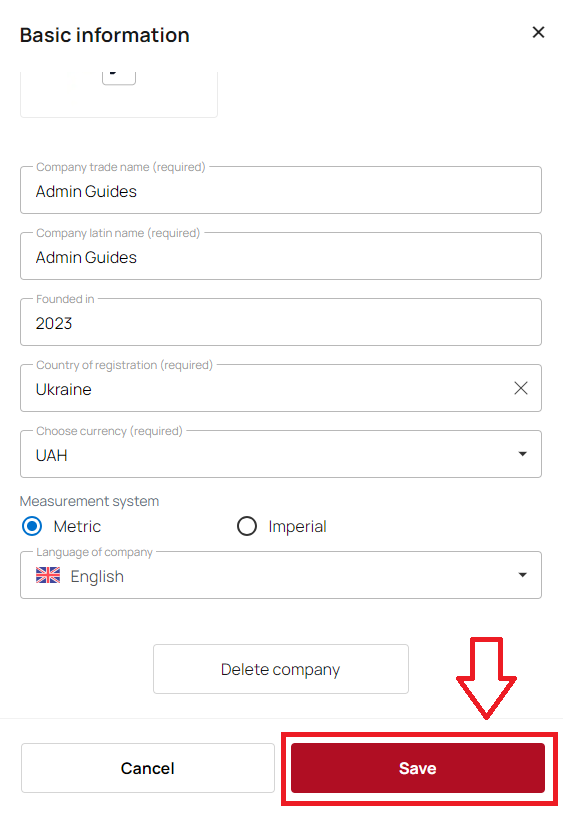This screenshot has width=574, height=825.
Task: Click the small logo upload icon
Action: (119, 77)
